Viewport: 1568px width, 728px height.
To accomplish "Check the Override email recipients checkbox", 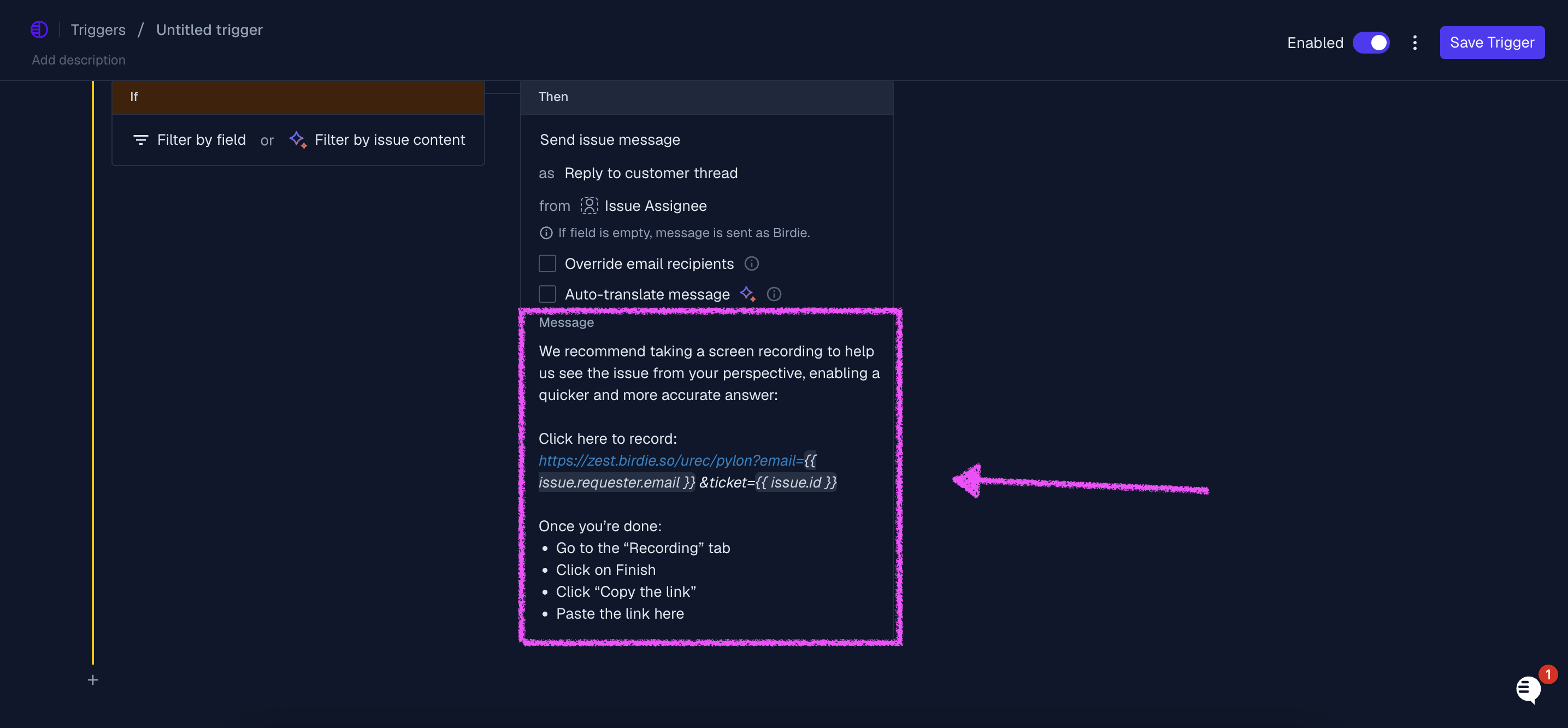I will [547, 263].
